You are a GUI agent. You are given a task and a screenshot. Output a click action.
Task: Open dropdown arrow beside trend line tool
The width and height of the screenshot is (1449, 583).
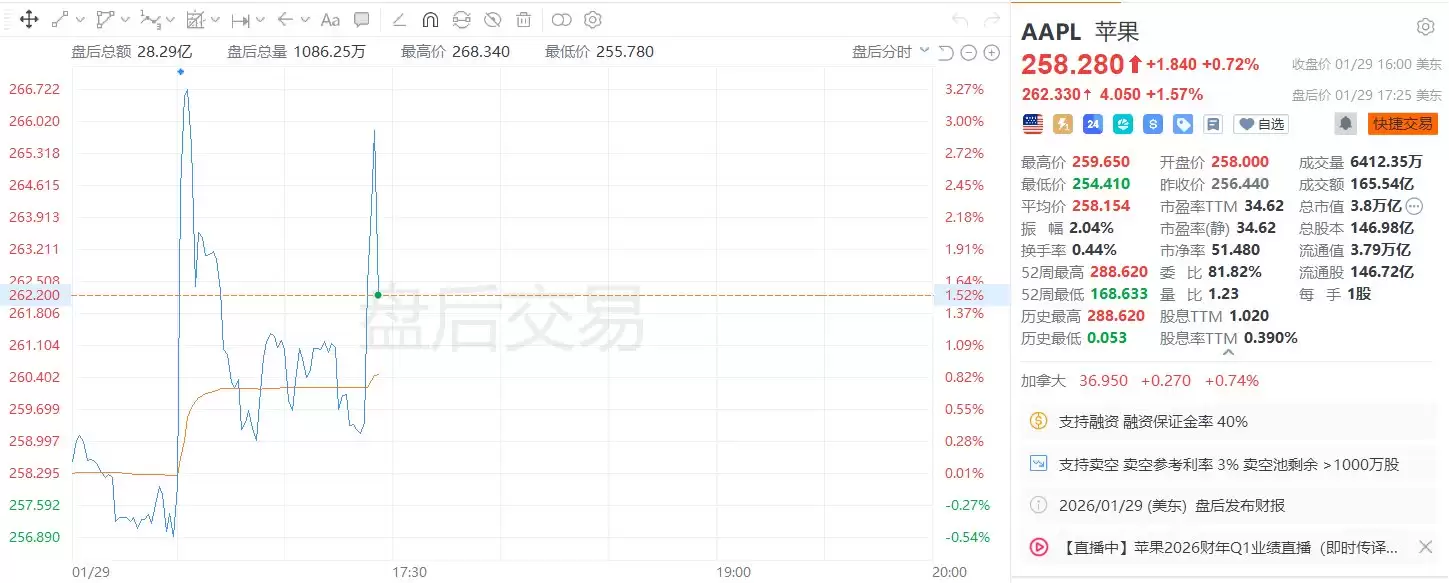[79, 19]
